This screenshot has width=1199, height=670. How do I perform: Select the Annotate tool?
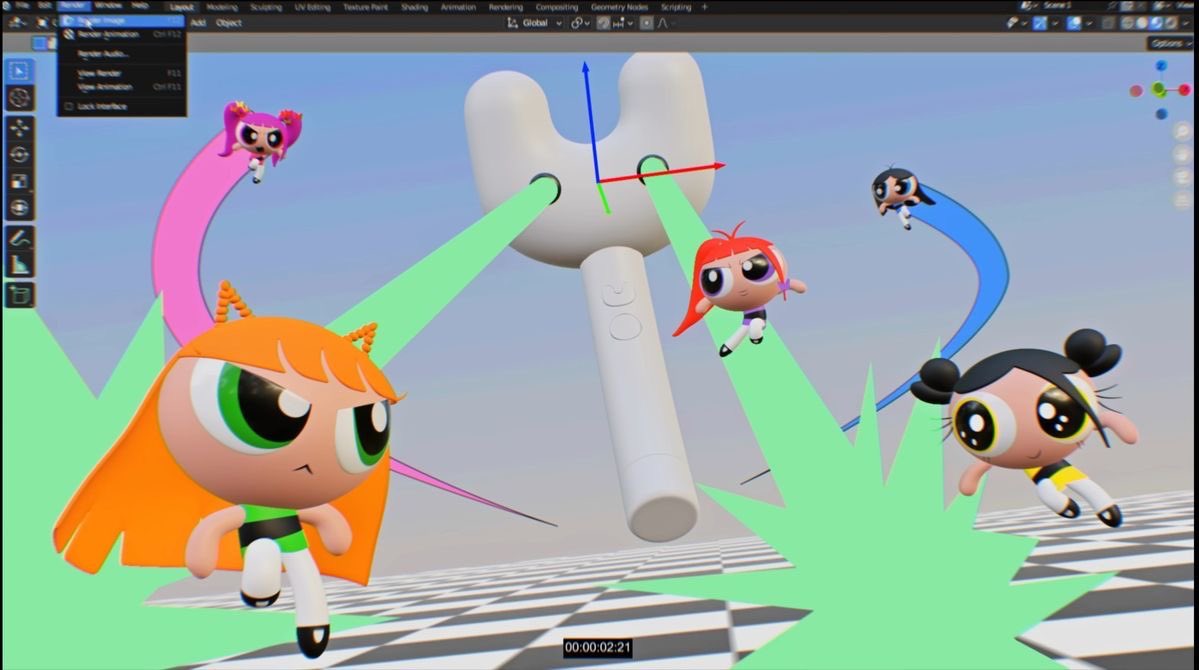pyautogui.click(x=19, y=239)
